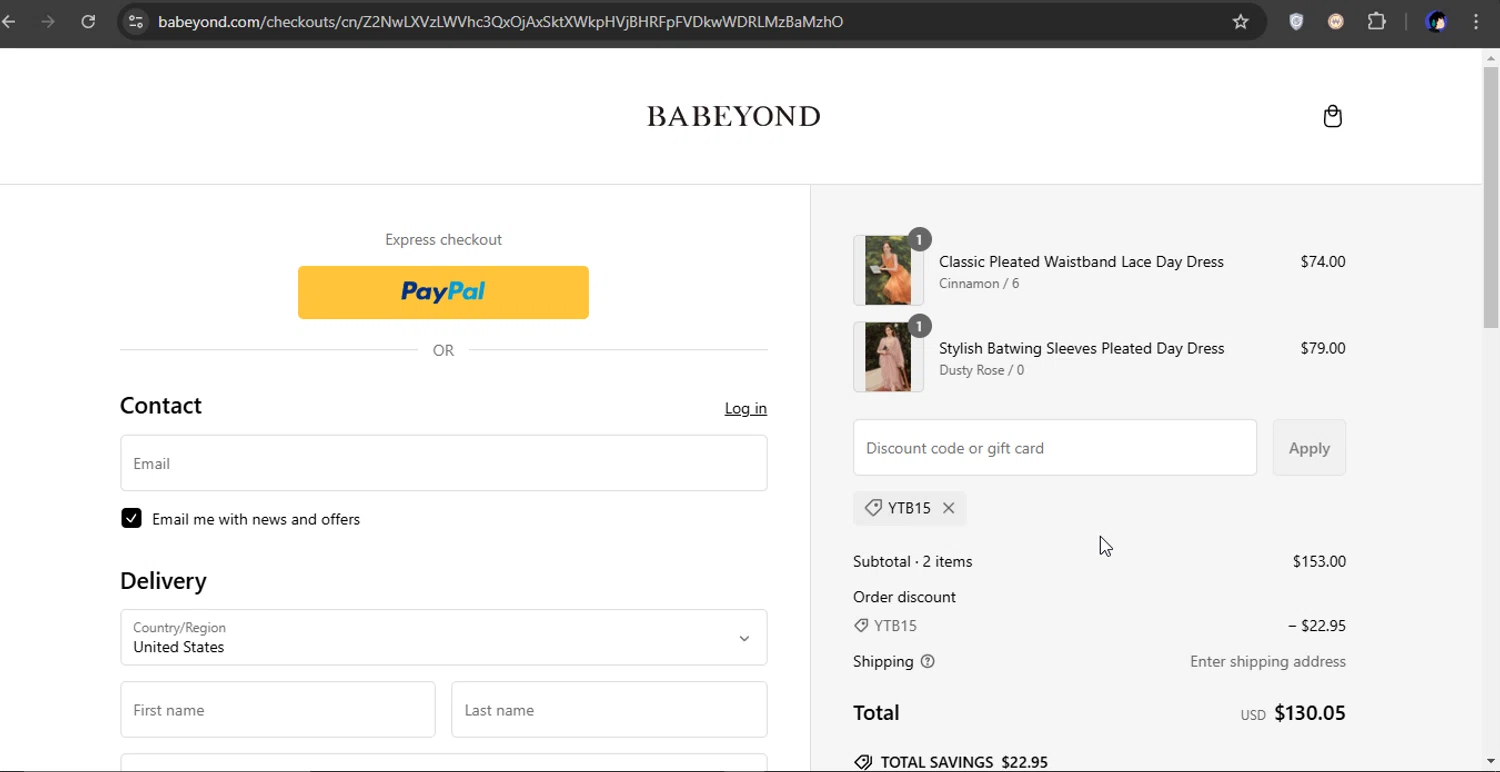This screenshot has width=1500, height=772.
Task: Click the Stylish Batwing Sleeves dress thumbnail
Action: pos(888,357)
